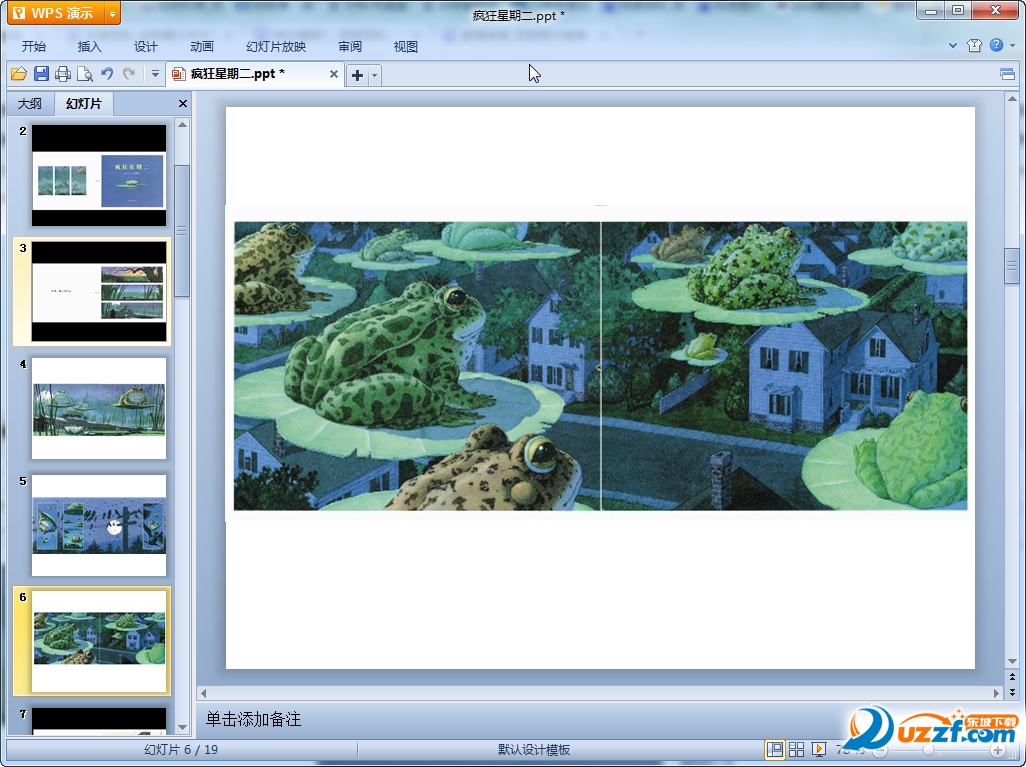Close the slide thumbnail pane
Image resolution: width=1026 pixels, height=767 pixels.
pos(183,103)
